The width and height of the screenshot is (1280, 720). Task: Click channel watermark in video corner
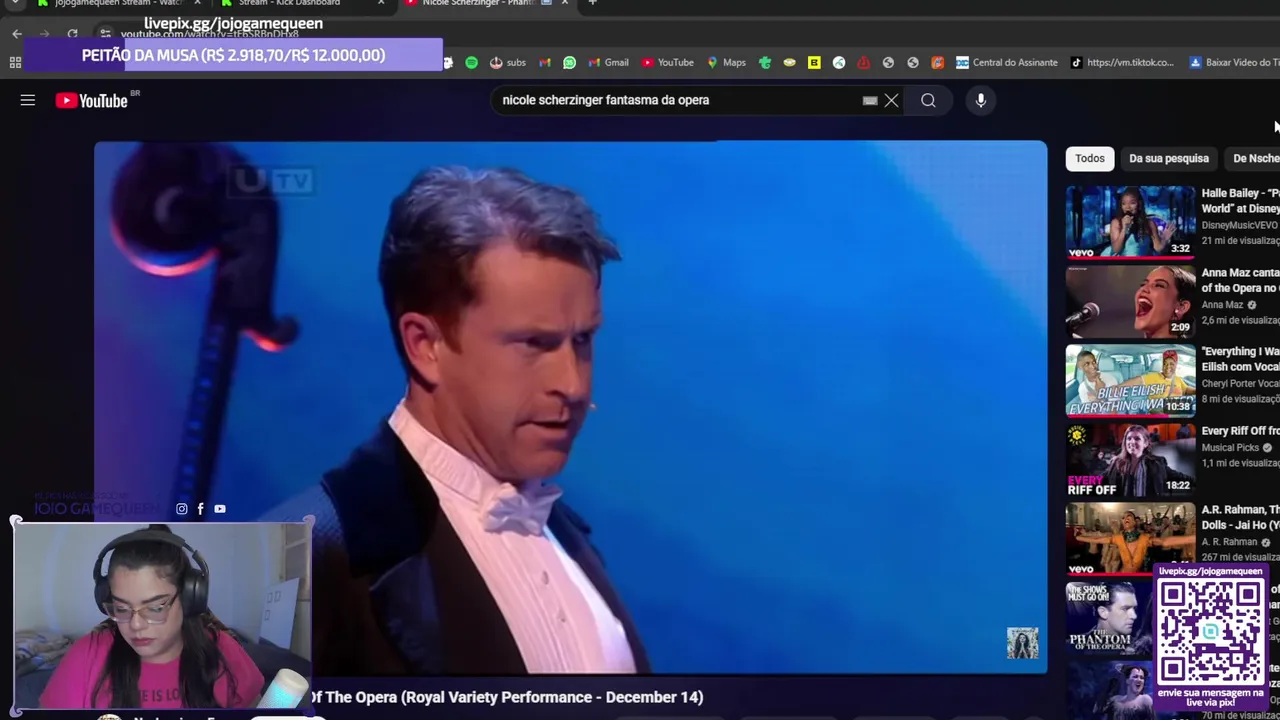pos(1022,643)
